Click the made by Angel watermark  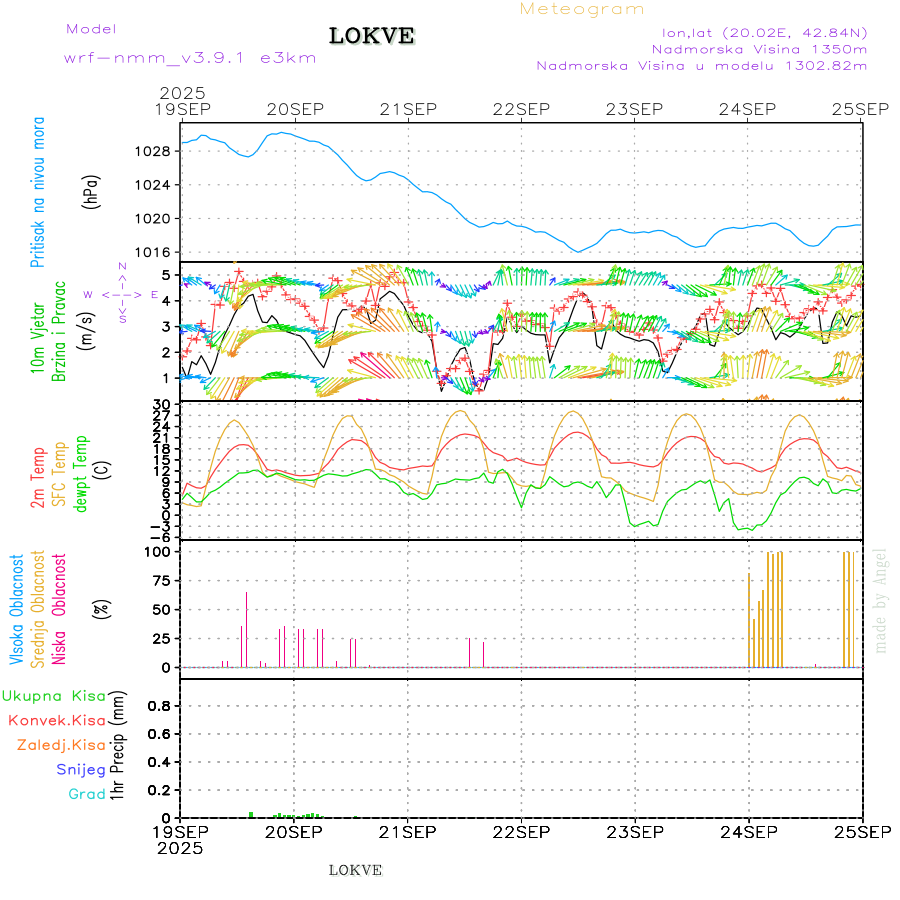pyautogui.click(x=881, y=600)
